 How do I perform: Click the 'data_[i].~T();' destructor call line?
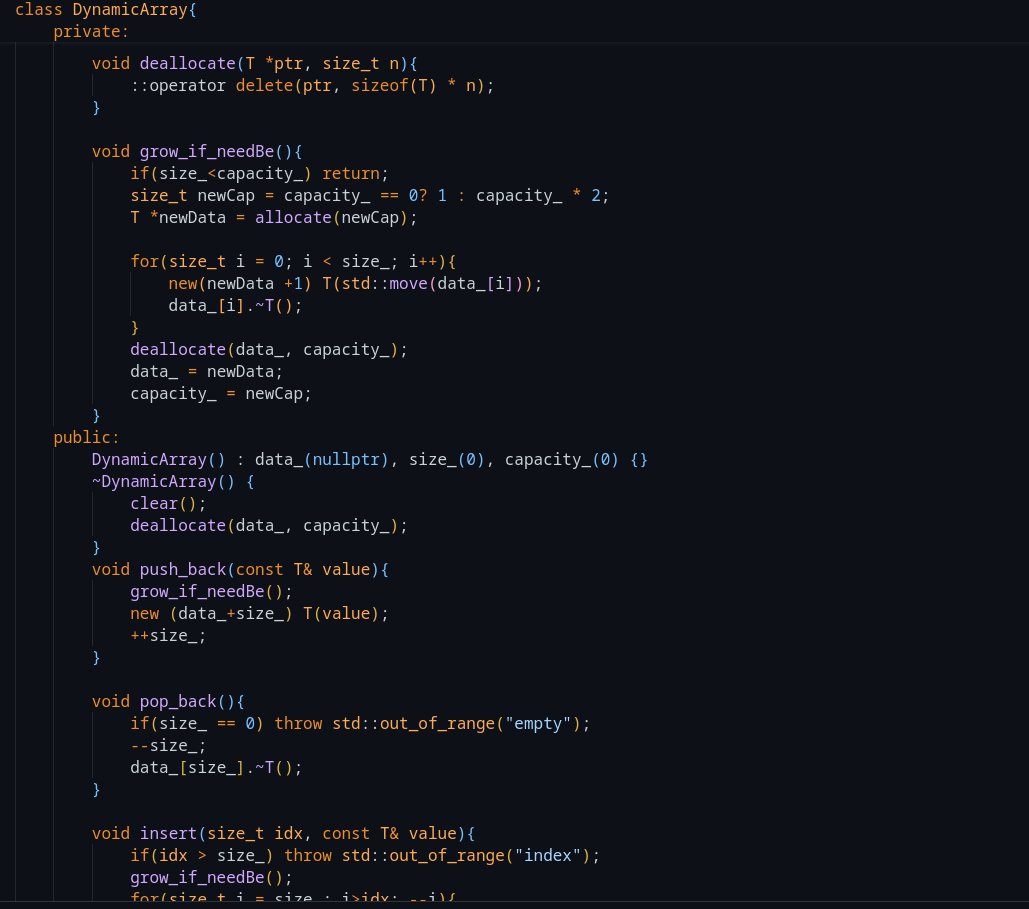point(236,306)
